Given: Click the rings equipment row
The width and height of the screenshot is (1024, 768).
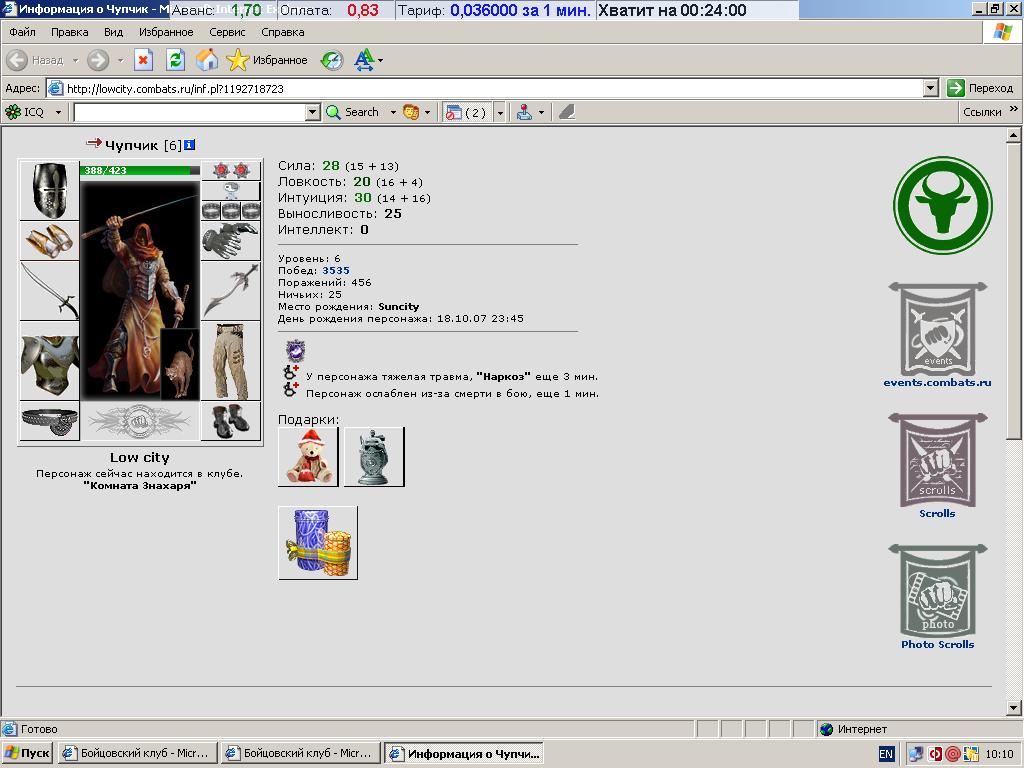Looking at the screenshot, I should click(x=231, y=210).
